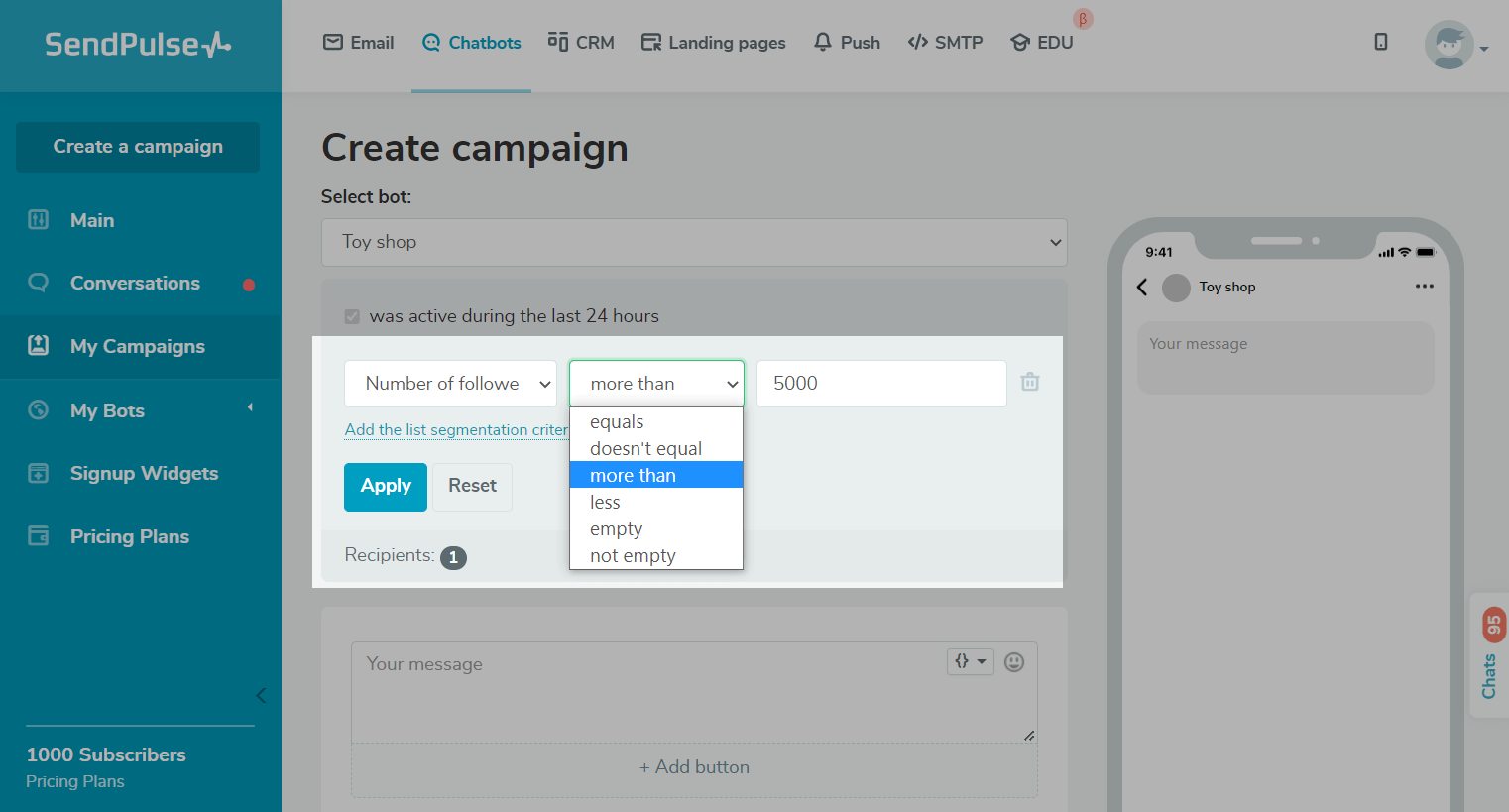This screenshot has height=812, width=1509.
Task: Open the emoji picker in message box
Action: coord(1013,662)
